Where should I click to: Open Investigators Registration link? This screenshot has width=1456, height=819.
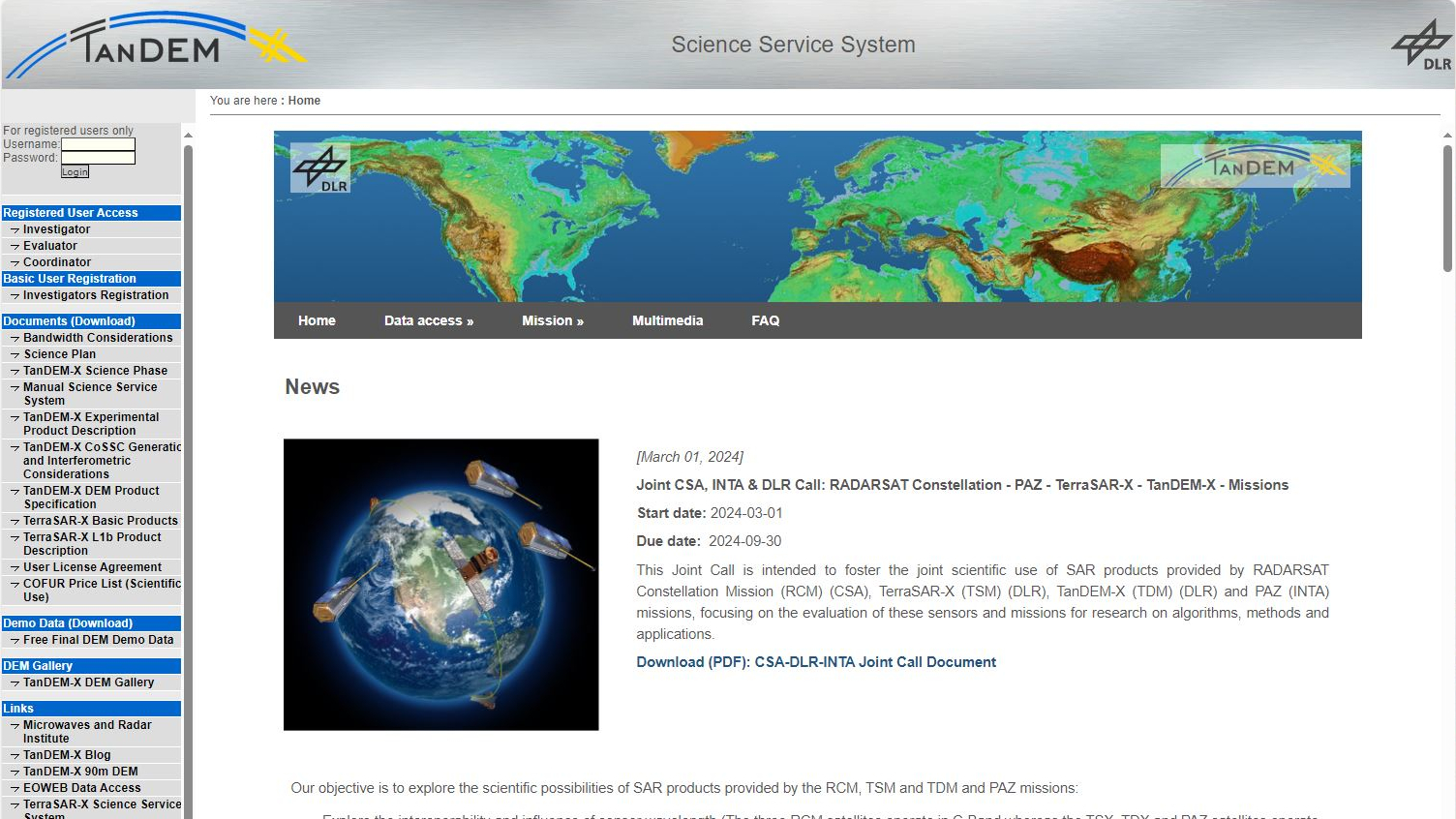point(95,295)
